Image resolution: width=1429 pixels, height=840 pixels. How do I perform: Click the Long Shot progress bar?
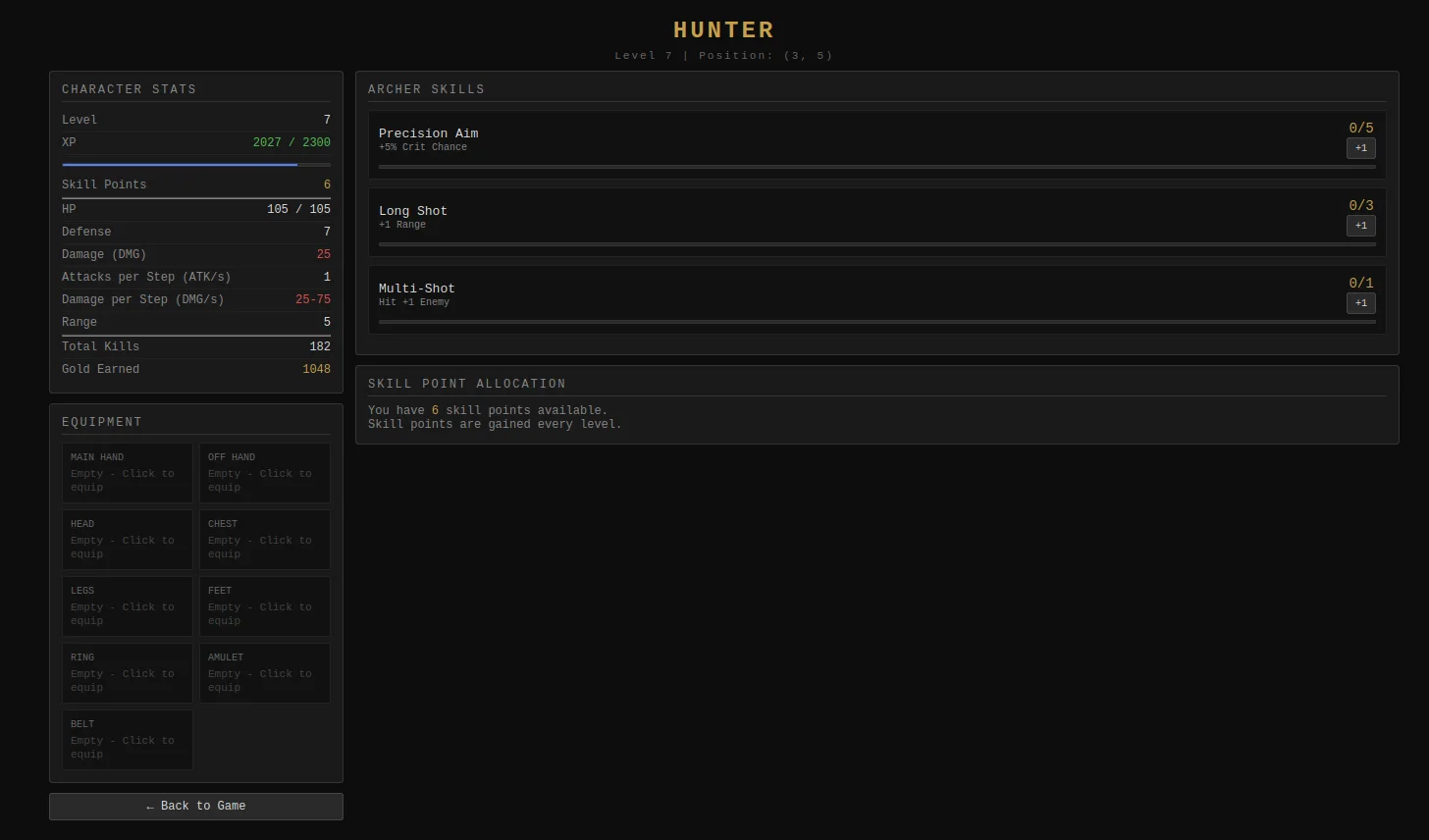(876, 244)
